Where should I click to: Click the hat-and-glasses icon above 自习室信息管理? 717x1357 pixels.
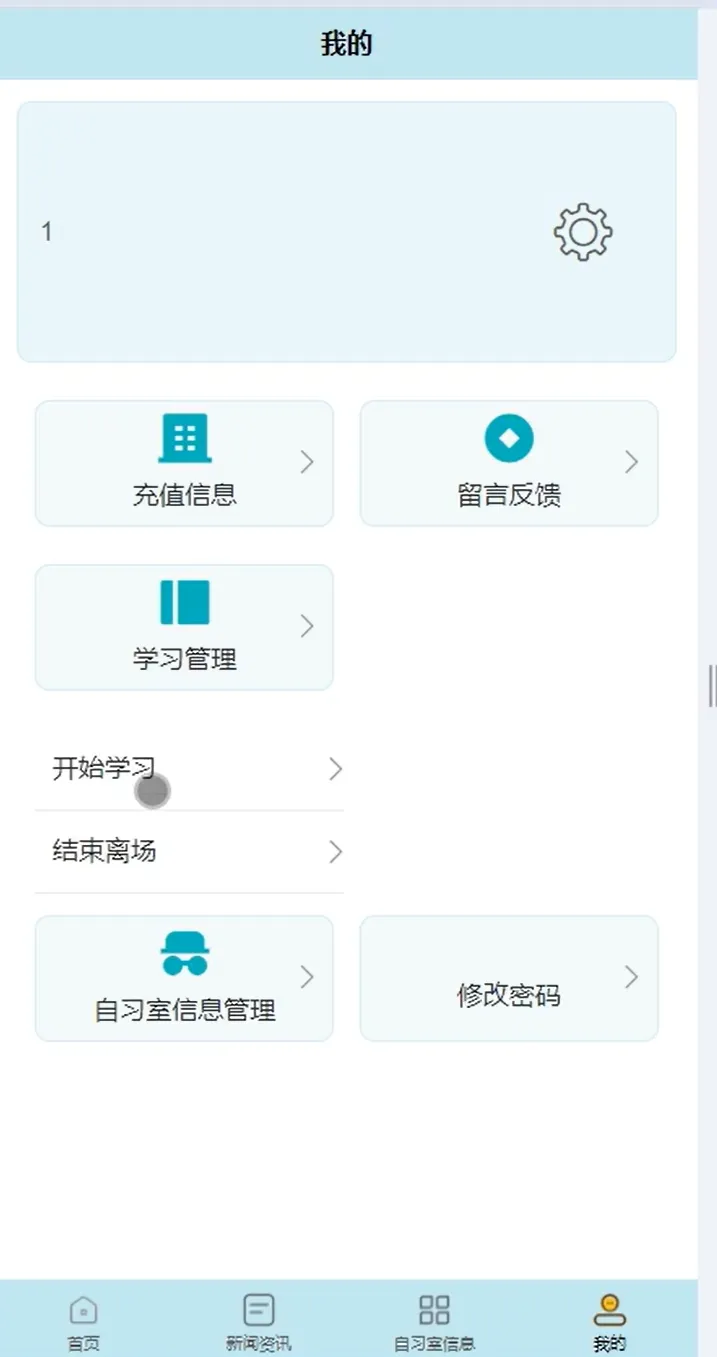185,954
